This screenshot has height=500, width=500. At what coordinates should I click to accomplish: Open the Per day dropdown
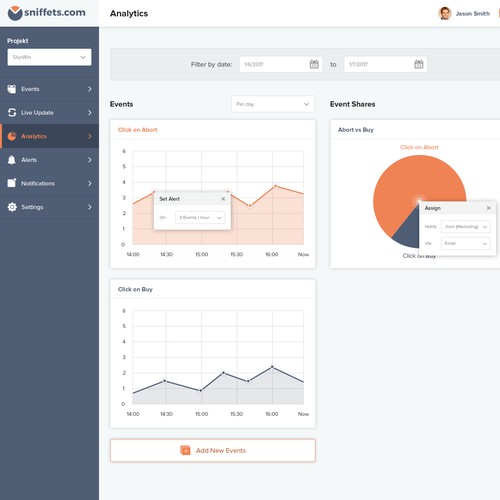tap(273, 104)
